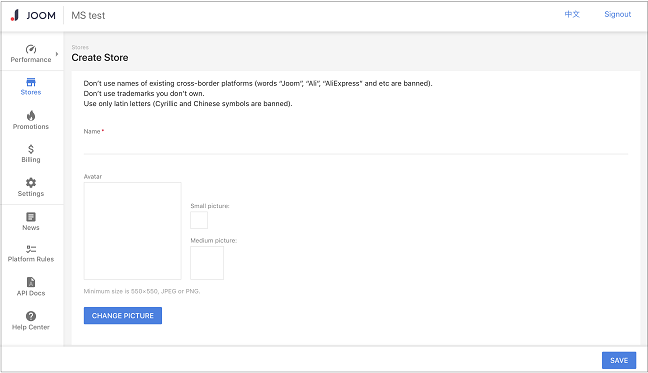The height and width of the screenshot is (373, 648).
Task: Focus the store Name input field
Action: click(x=355, y=147)
